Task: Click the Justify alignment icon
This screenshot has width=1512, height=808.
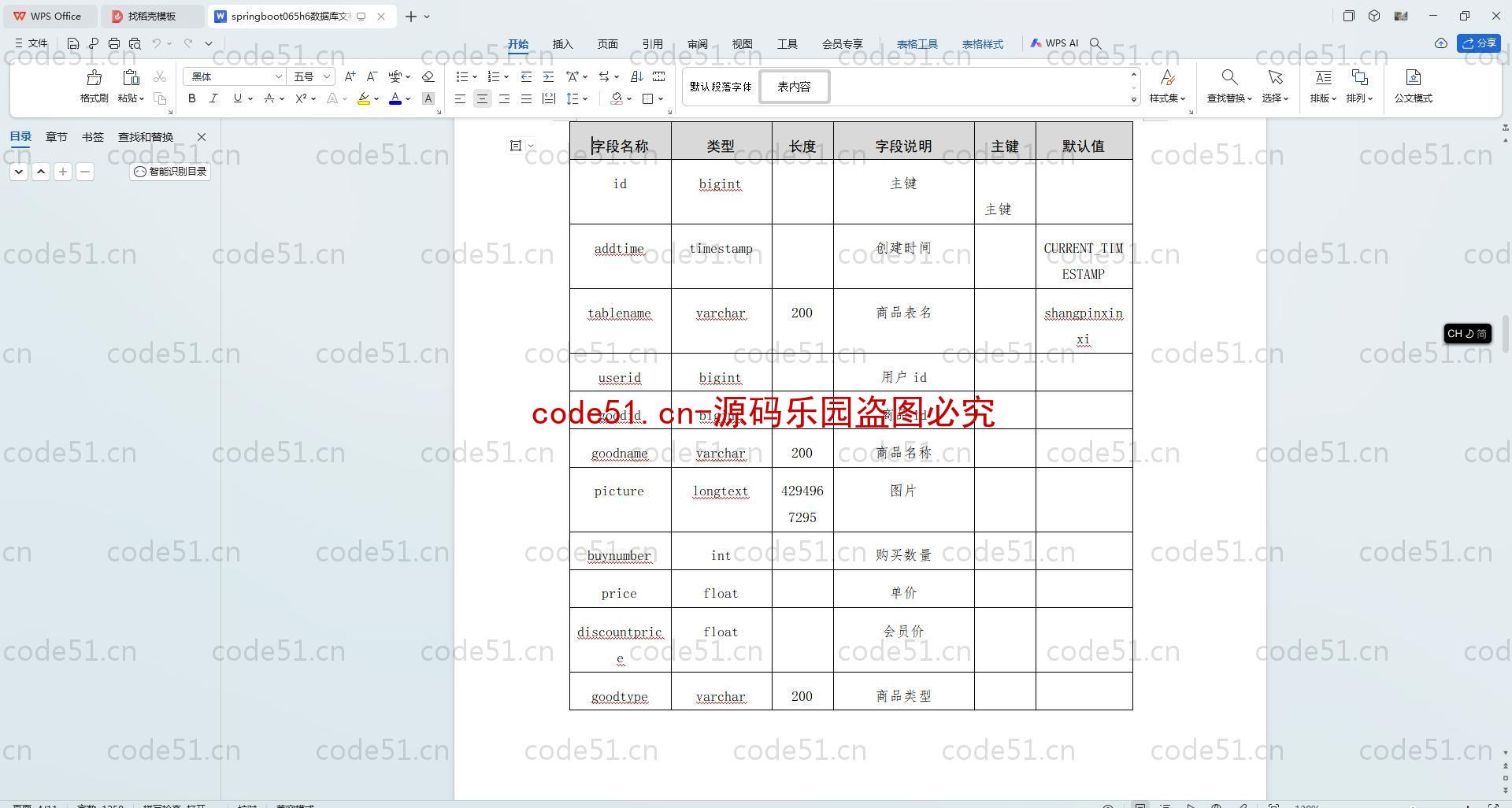Action: [x=526, y=98]
